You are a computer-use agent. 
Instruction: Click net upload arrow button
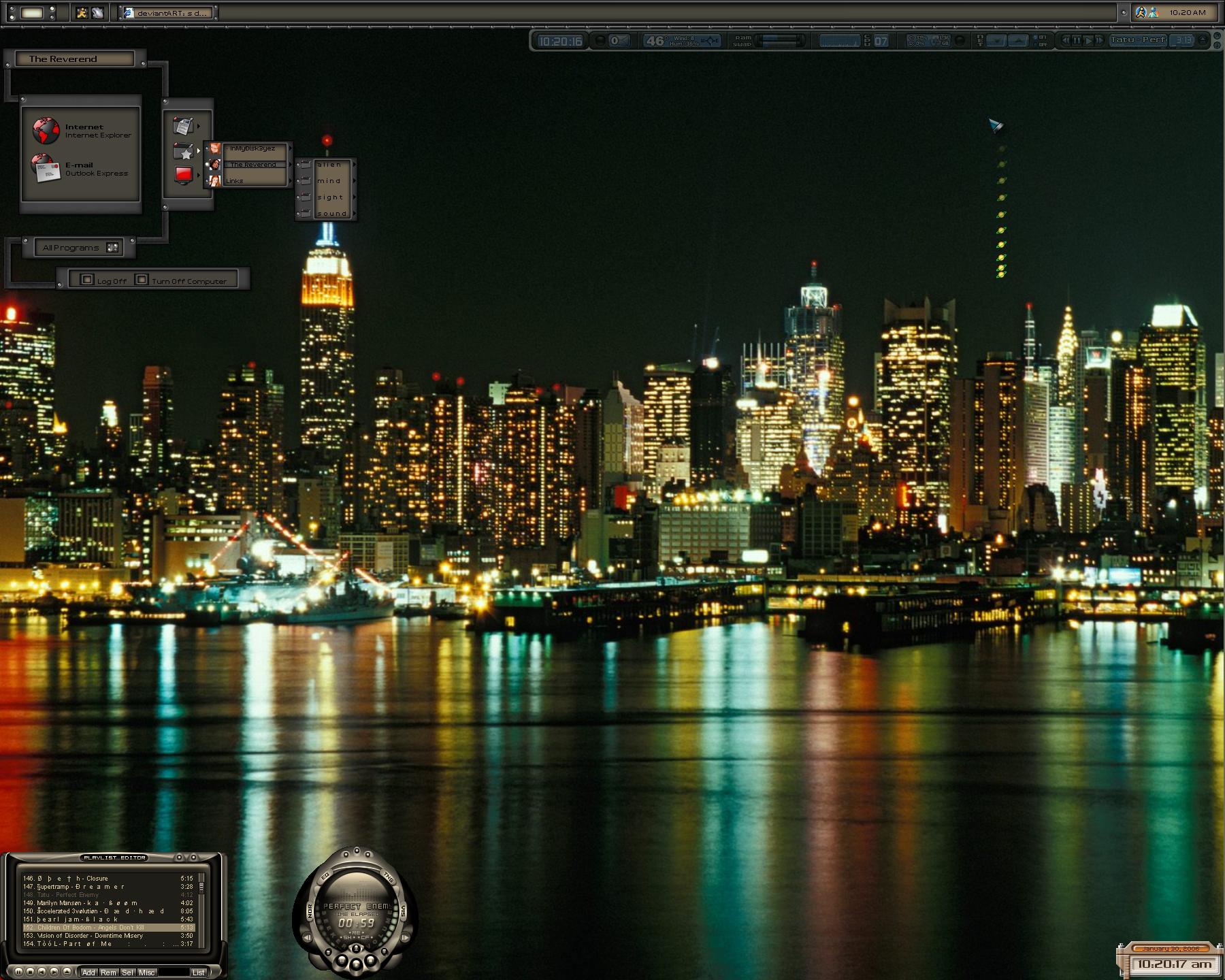pyautogui.click(x=1018, y=41)
